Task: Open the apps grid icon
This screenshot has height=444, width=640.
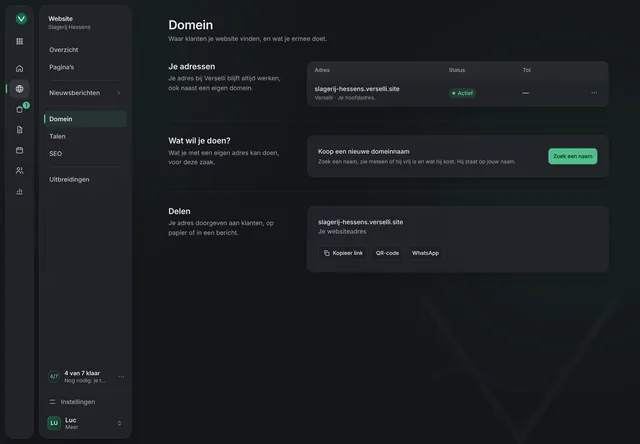Action: pos(20,41)
